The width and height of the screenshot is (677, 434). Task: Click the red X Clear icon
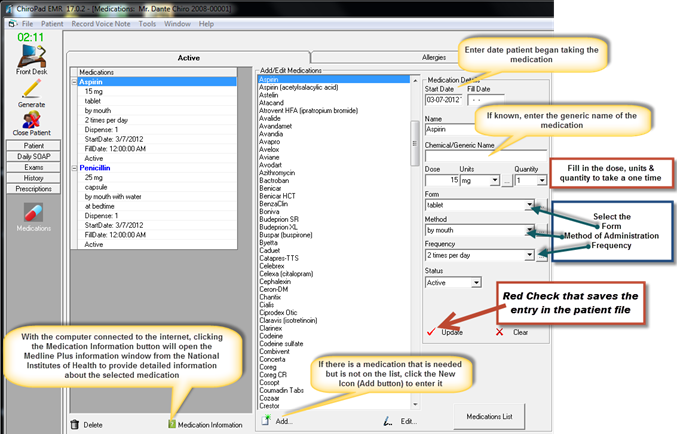[x=499, y=332]
